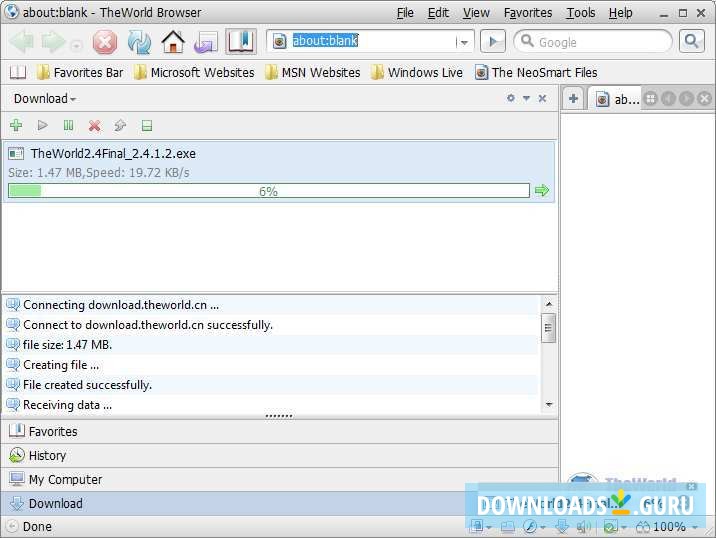
Task: Open the View menu
Action: [476, 13]
